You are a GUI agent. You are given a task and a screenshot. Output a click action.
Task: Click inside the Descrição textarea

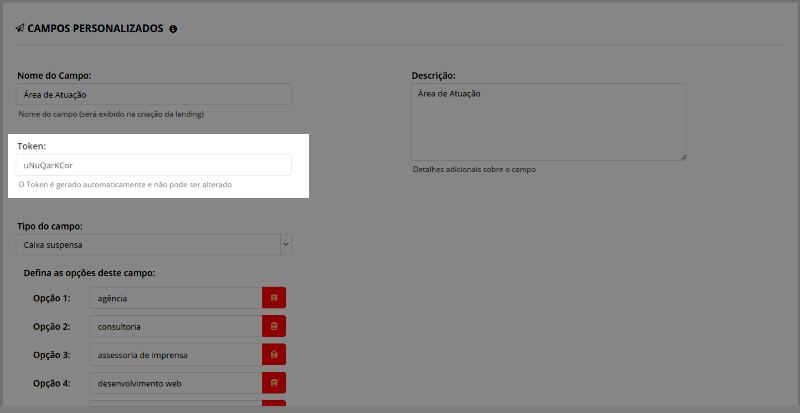[548, 122]
